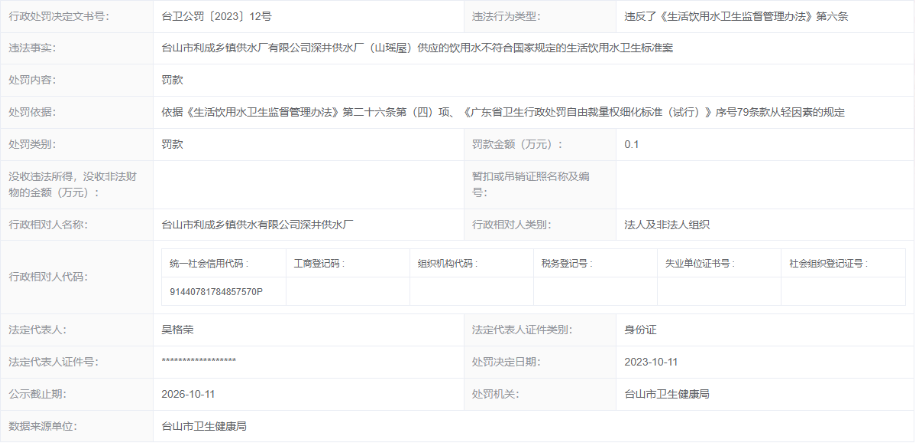
Task: Click the 工商登记码 column header
Action: point(318,264)
